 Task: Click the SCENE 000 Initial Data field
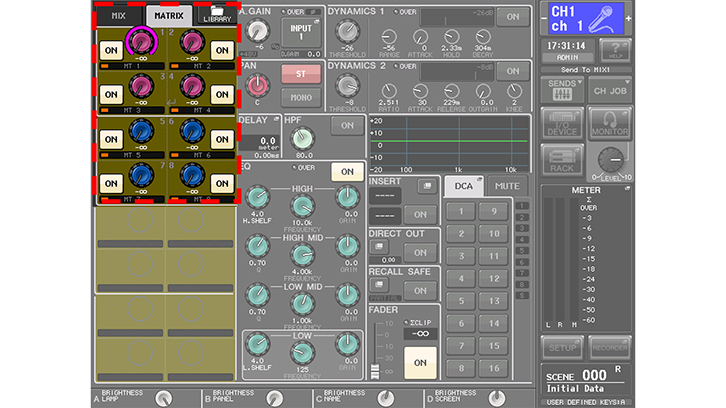point(585,380)
